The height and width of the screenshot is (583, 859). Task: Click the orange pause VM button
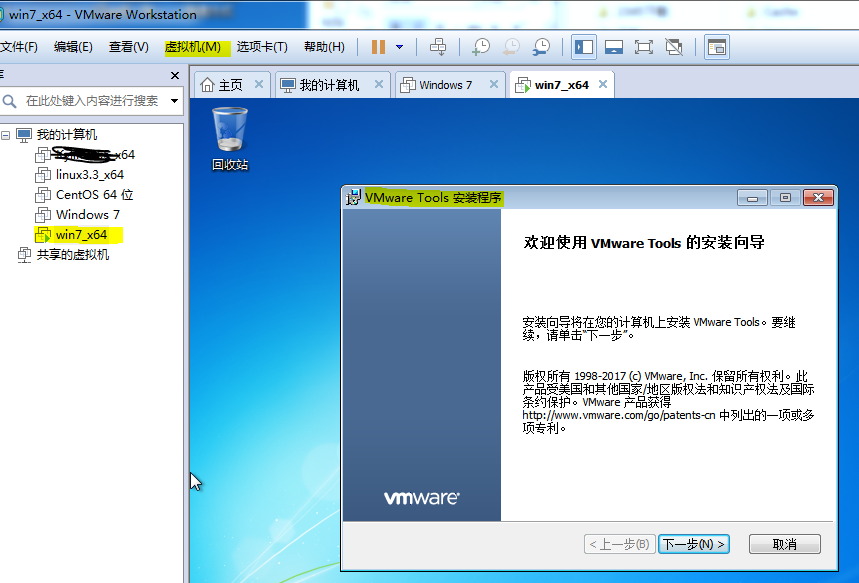(x=378, y=47)
